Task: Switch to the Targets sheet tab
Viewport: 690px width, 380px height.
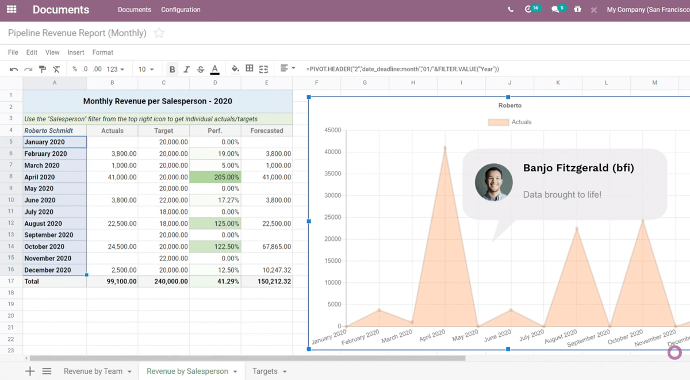Action: [x=269, y=371]
